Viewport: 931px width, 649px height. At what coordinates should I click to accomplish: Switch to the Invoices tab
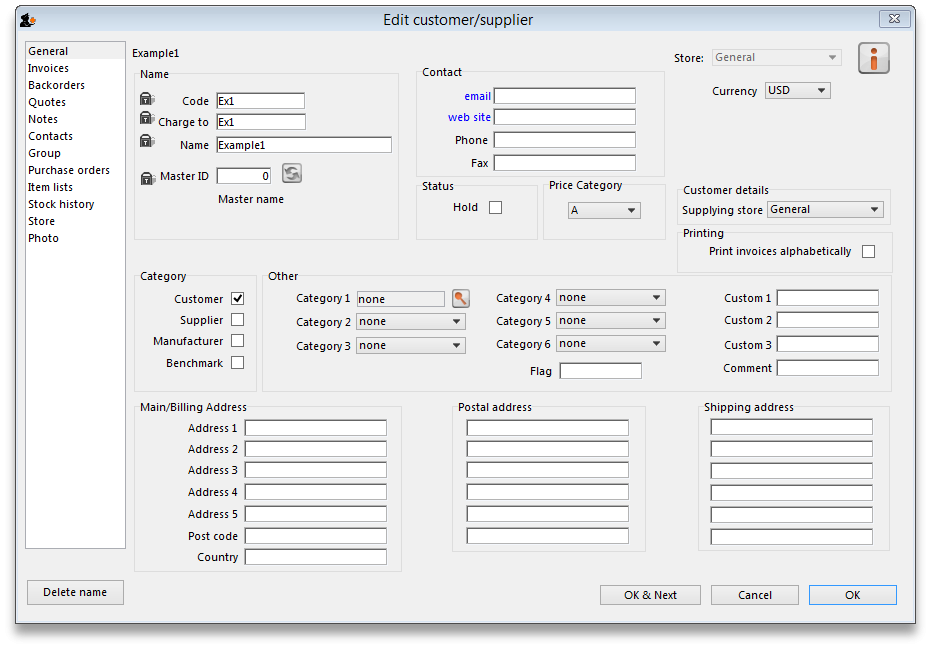pyautogui.click(x=48, y=68)
